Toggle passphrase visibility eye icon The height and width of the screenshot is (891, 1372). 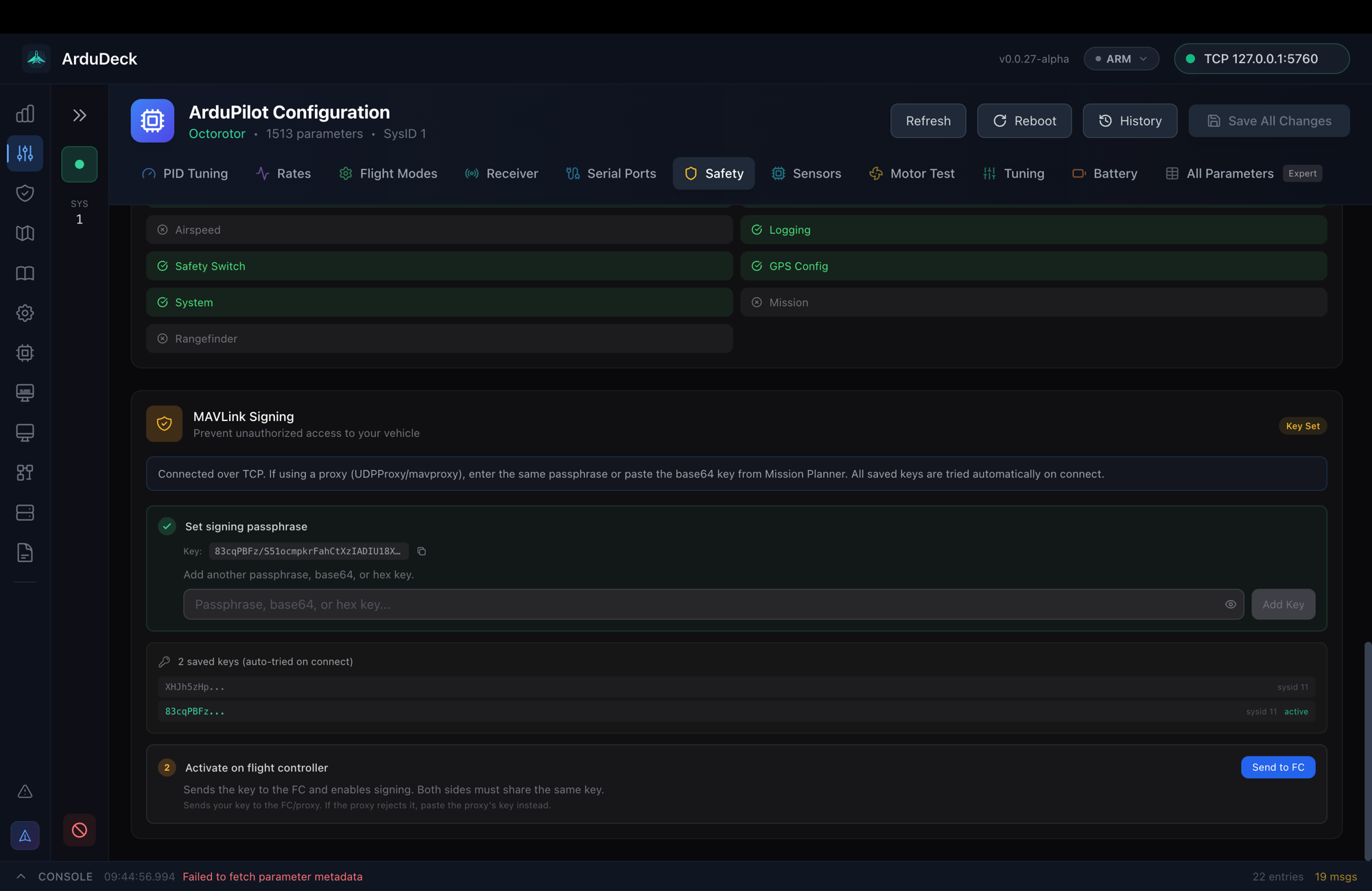pos(1230,604)
